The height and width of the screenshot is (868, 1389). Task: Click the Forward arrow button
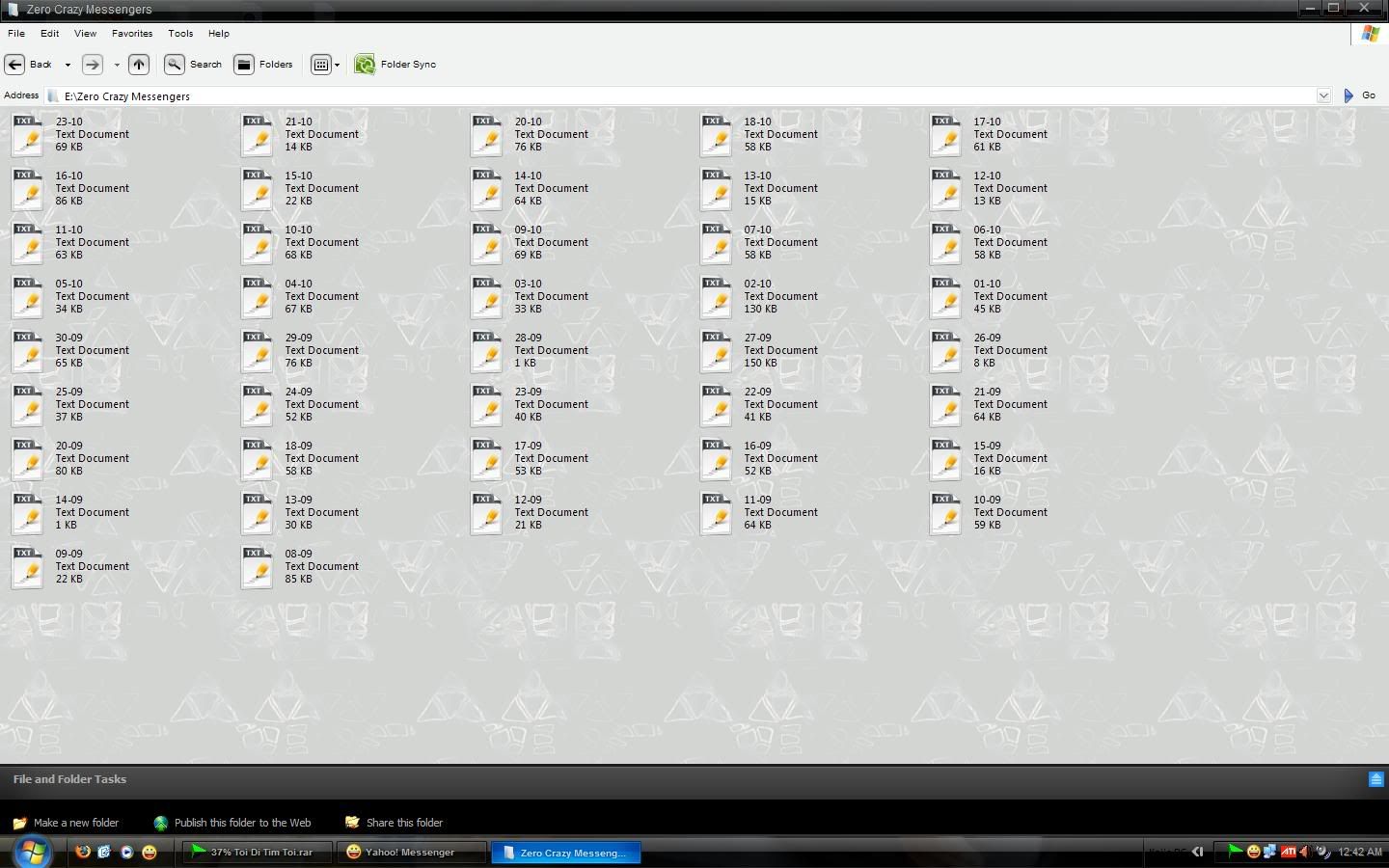pyautogui.click(x=93, y=65)
